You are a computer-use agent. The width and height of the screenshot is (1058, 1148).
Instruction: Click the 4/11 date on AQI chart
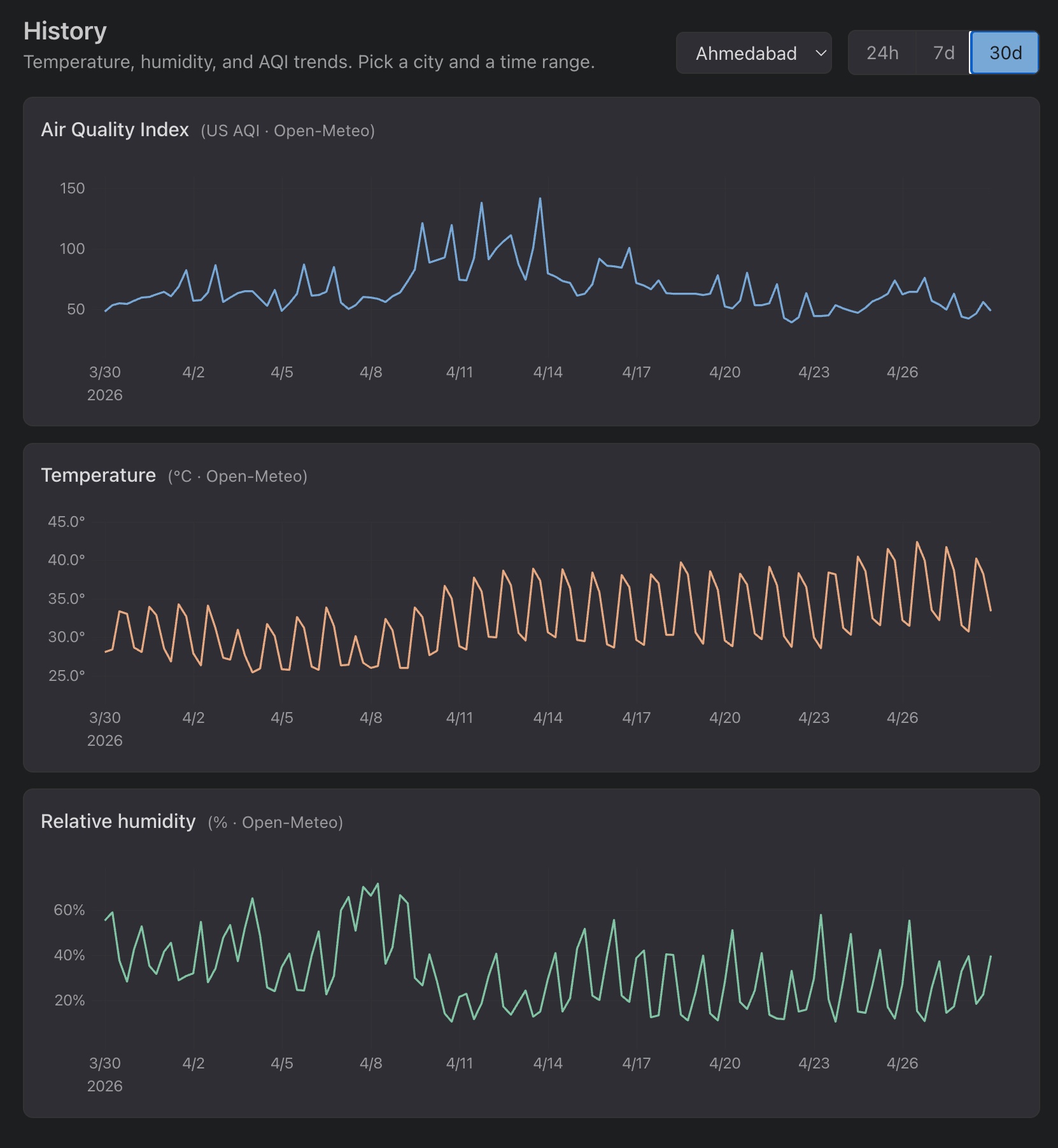(x=459, y=372)
